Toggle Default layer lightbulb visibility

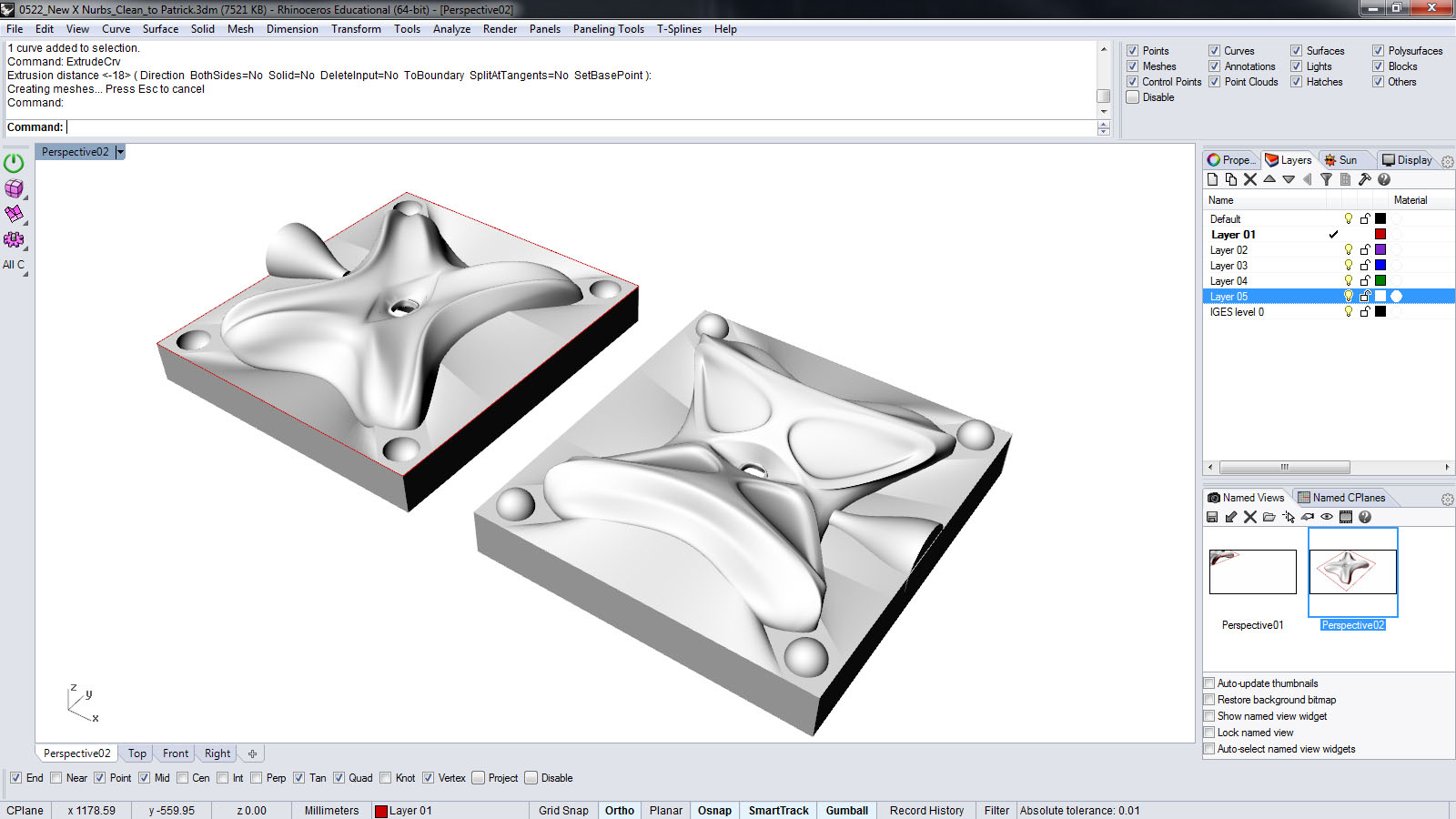(1349, 218)
